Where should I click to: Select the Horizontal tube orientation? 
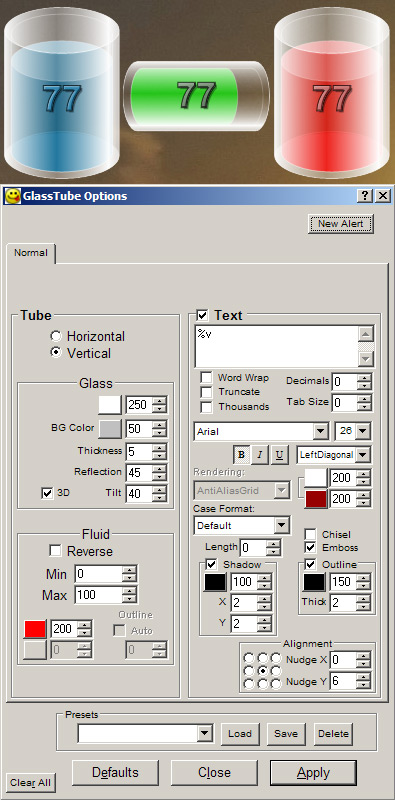click(x=57, y=336)
